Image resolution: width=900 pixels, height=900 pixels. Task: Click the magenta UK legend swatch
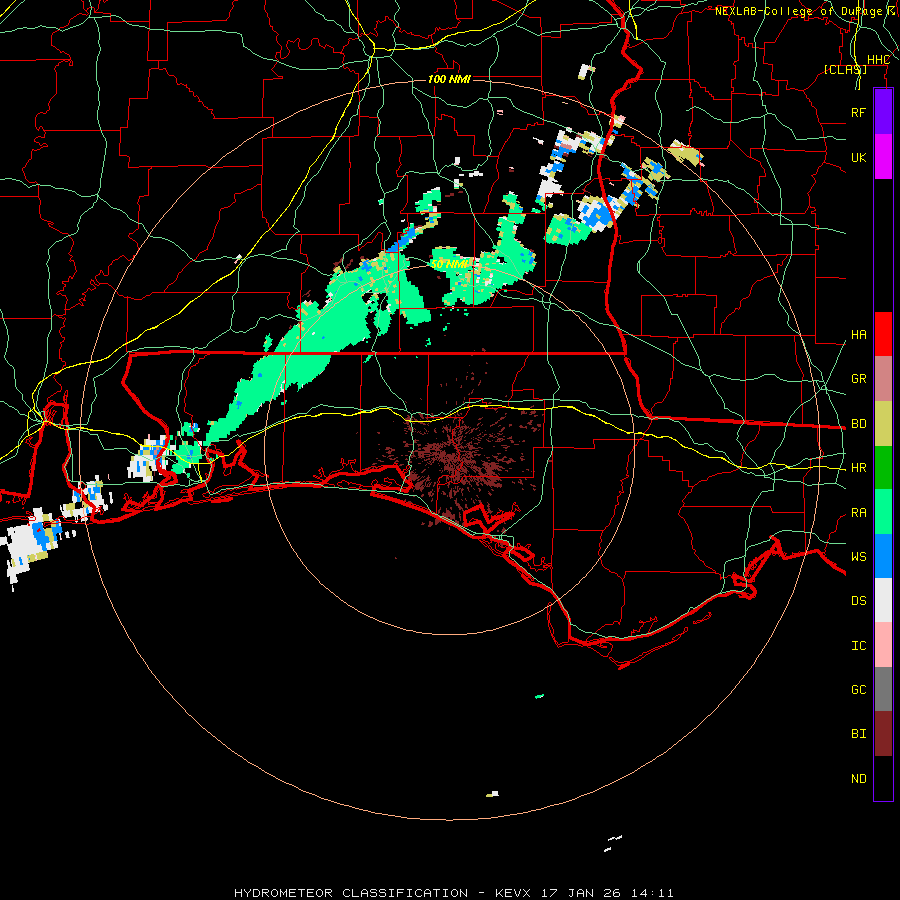coord(883,157)
